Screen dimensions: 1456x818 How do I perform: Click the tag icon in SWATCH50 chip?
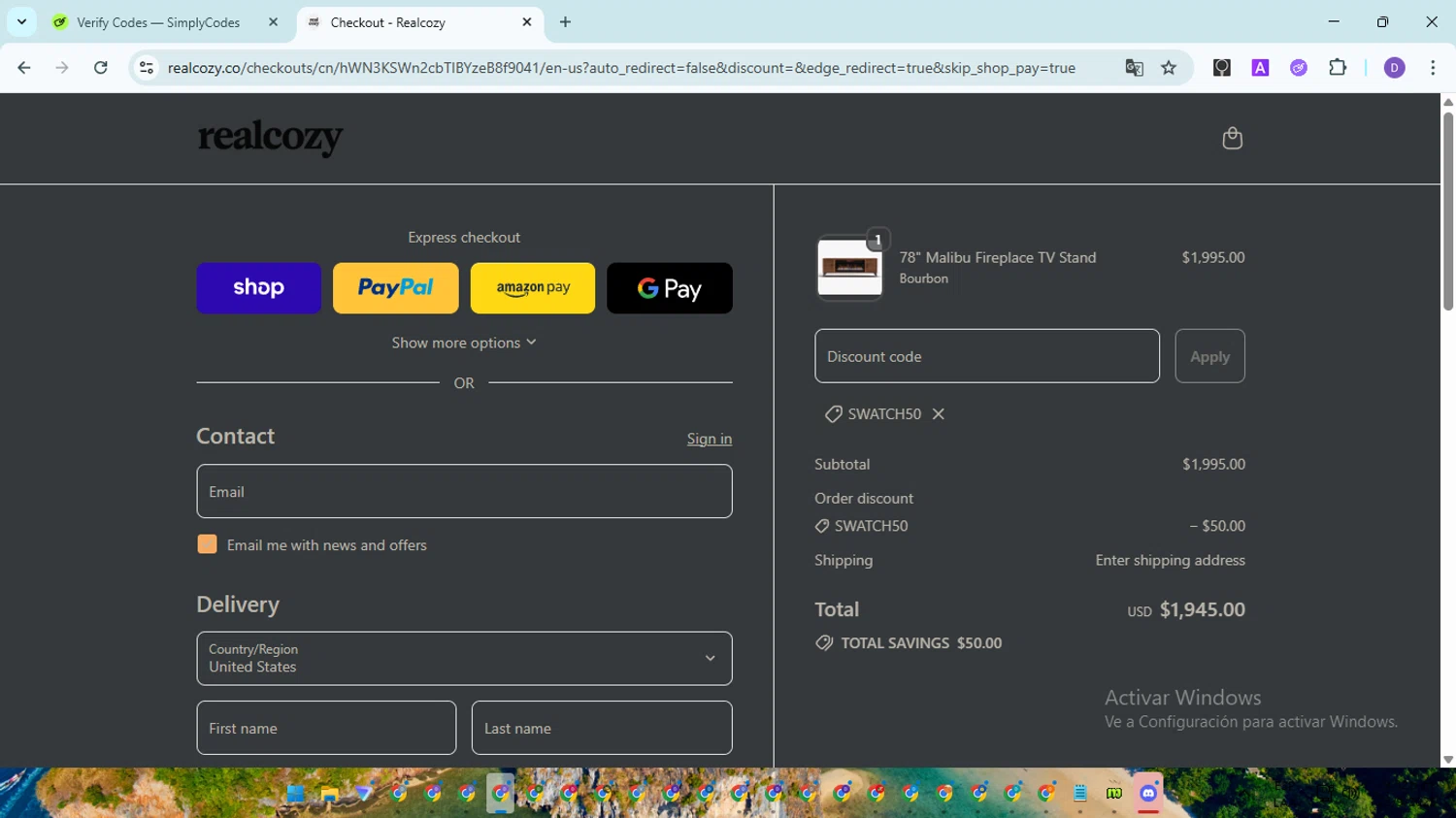[x=833, y=414]
